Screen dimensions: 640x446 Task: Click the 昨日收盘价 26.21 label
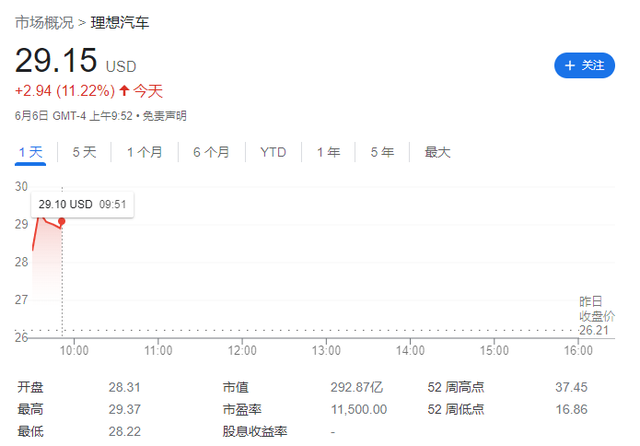point(596,315)
